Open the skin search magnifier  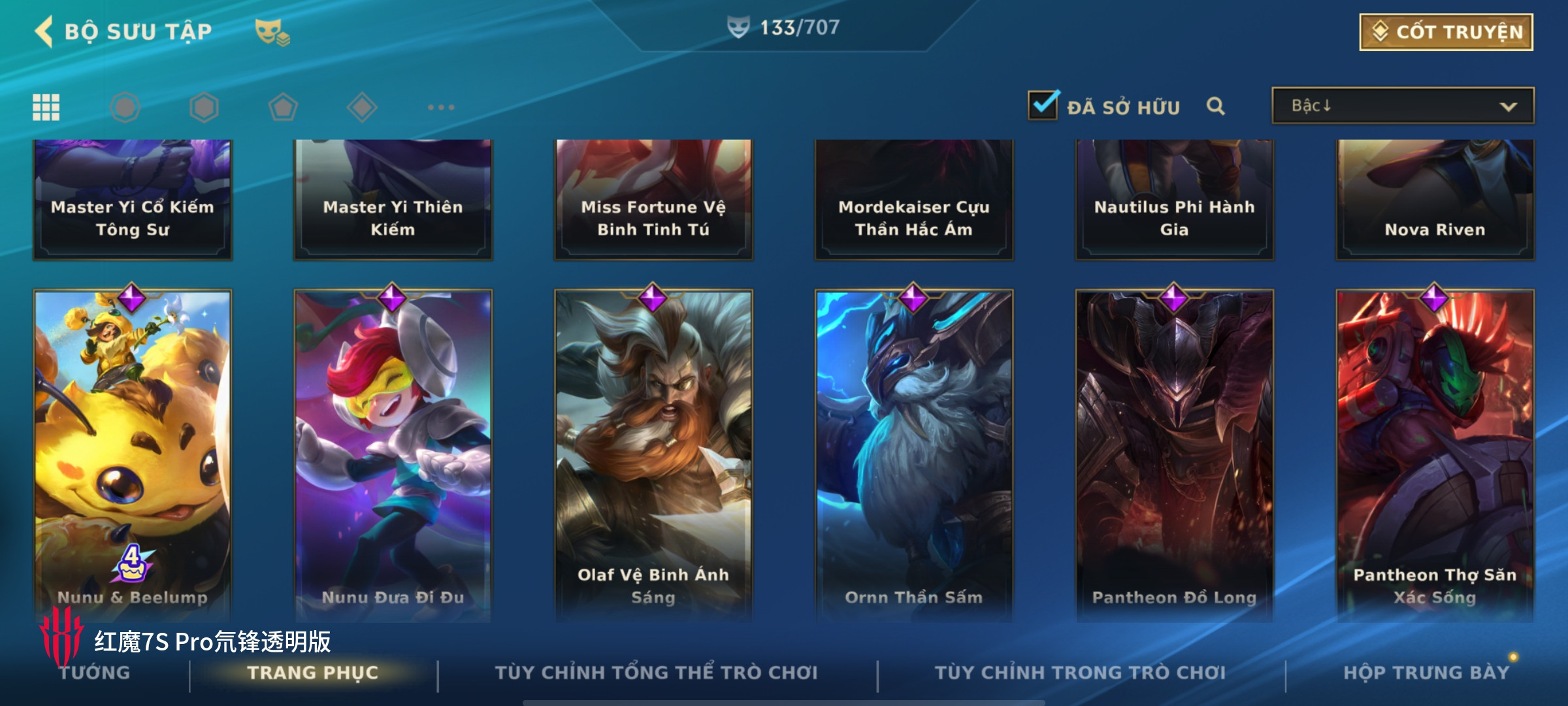click(1215, 106)
